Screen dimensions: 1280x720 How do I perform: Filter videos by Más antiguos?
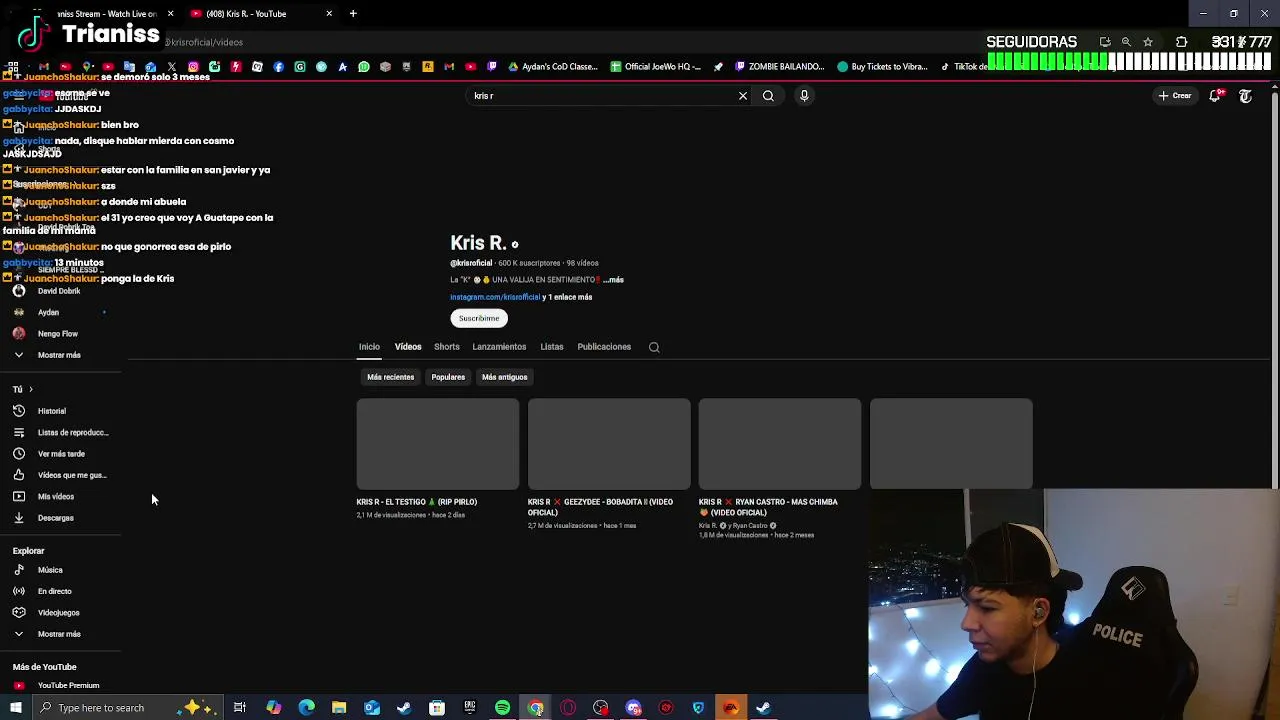pyautogui.click(x=504, y=377)
